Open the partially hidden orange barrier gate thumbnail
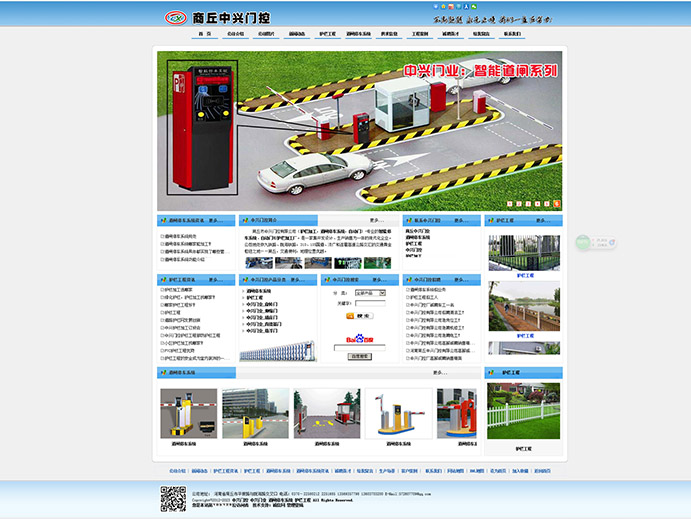 coord(457,413)
